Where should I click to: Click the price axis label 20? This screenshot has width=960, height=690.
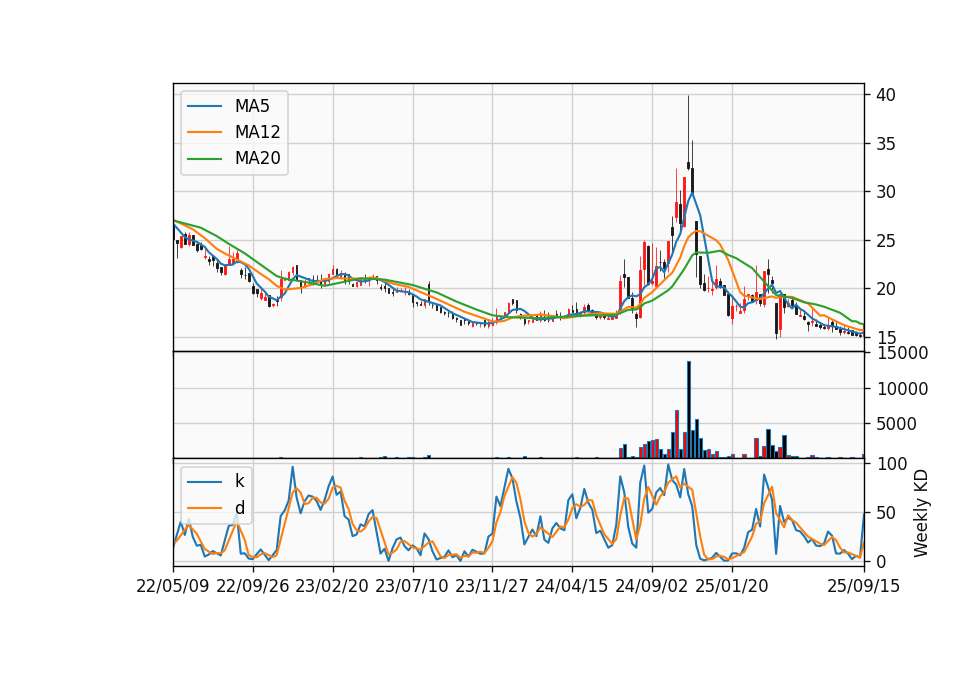tap(886, 289)
